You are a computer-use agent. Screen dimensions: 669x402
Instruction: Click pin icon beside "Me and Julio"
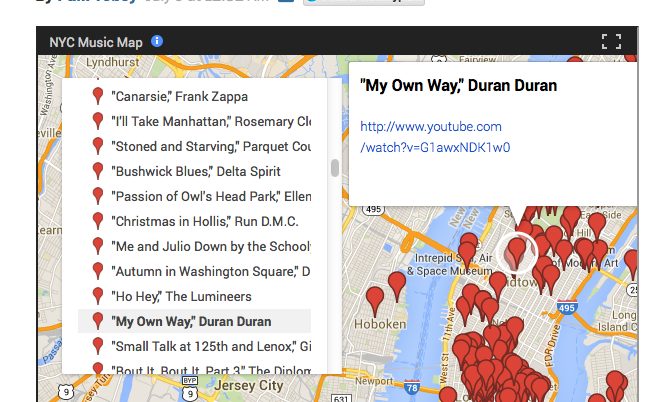pos(98,246)
